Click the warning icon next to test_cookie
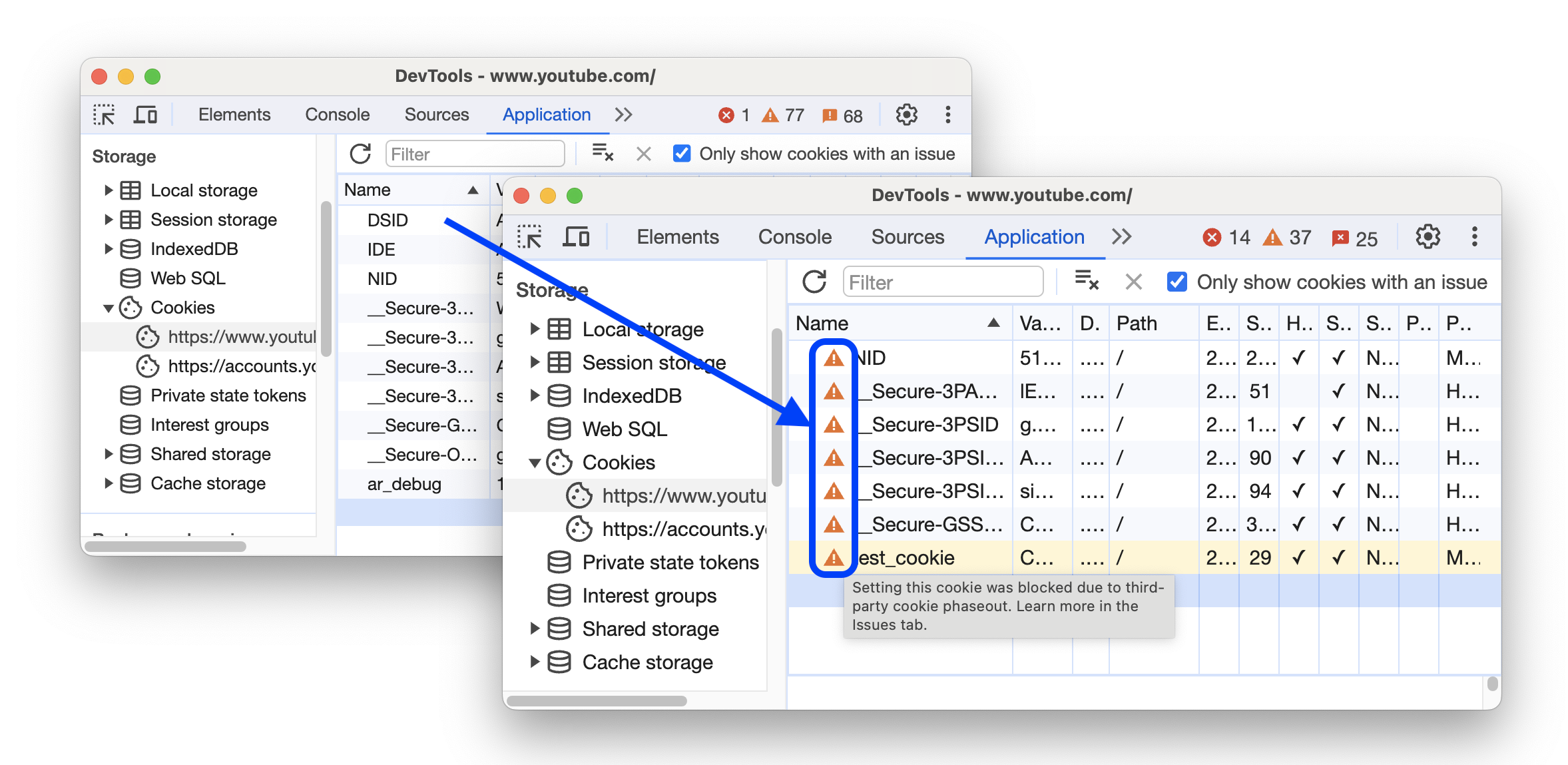 coord(832,557)
